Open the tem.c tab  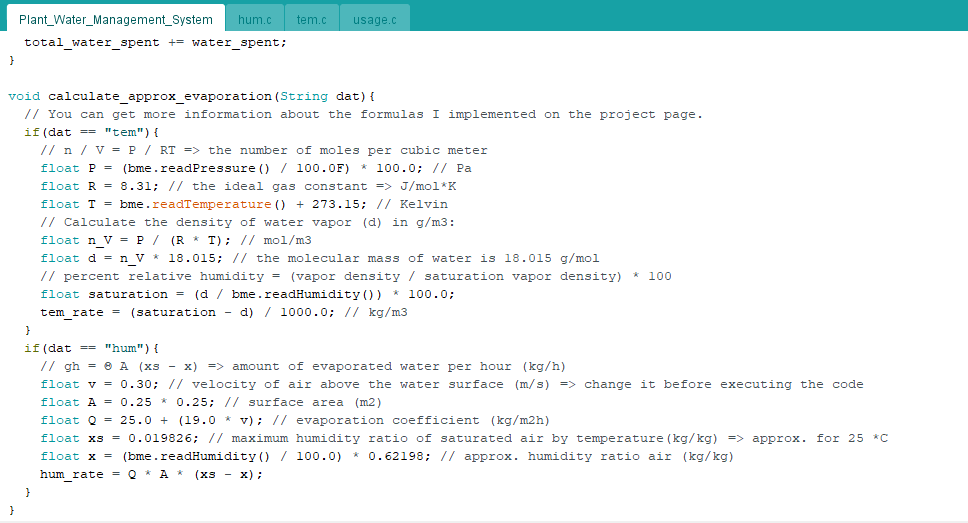point(311,19)
